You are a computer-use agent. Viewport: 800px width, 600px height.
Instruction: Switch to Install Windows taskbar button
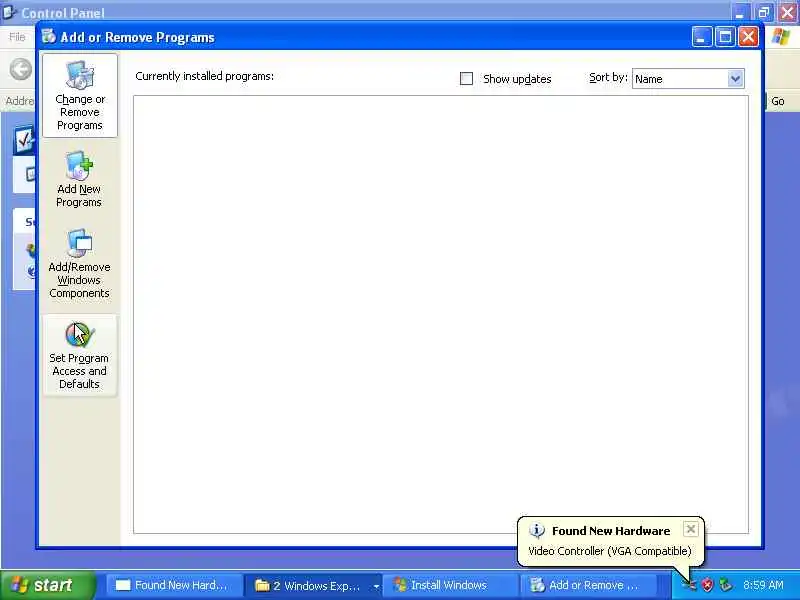click(449, 585)
